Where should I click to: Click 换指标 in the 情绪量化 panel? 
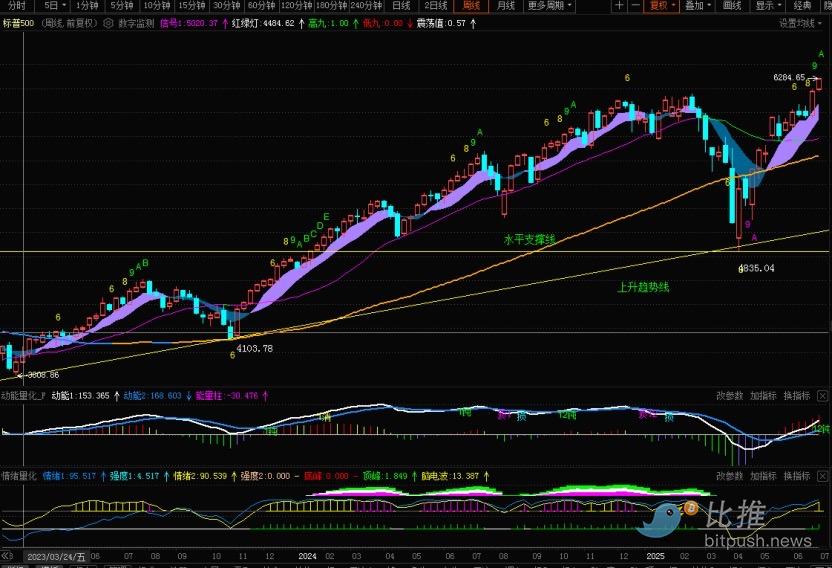796,476
